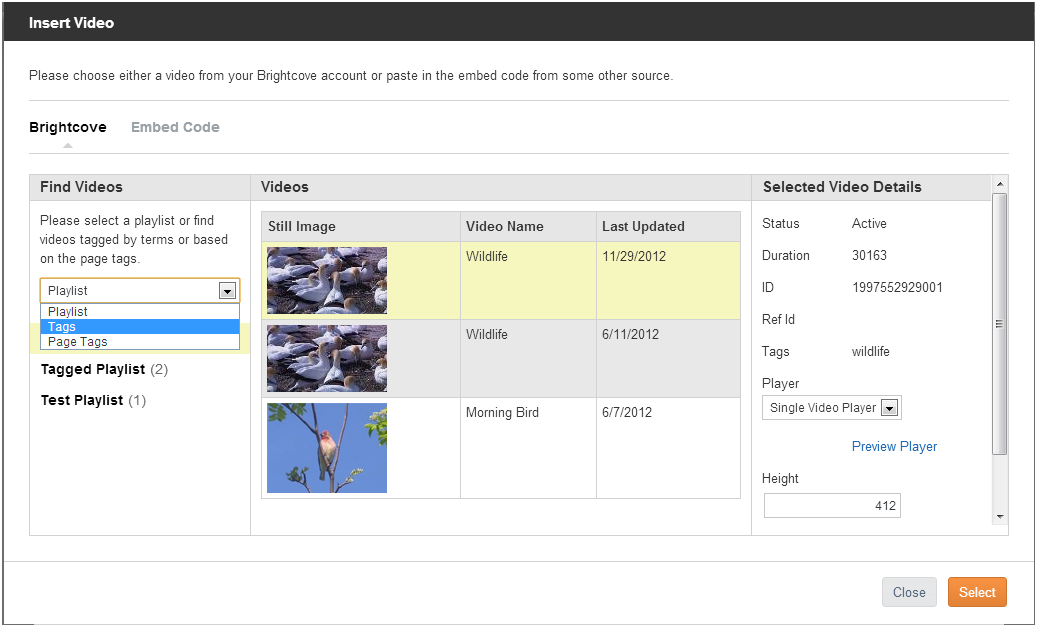Click the Duration value 30163
The image size is (1037, 627).
[869, 256]
